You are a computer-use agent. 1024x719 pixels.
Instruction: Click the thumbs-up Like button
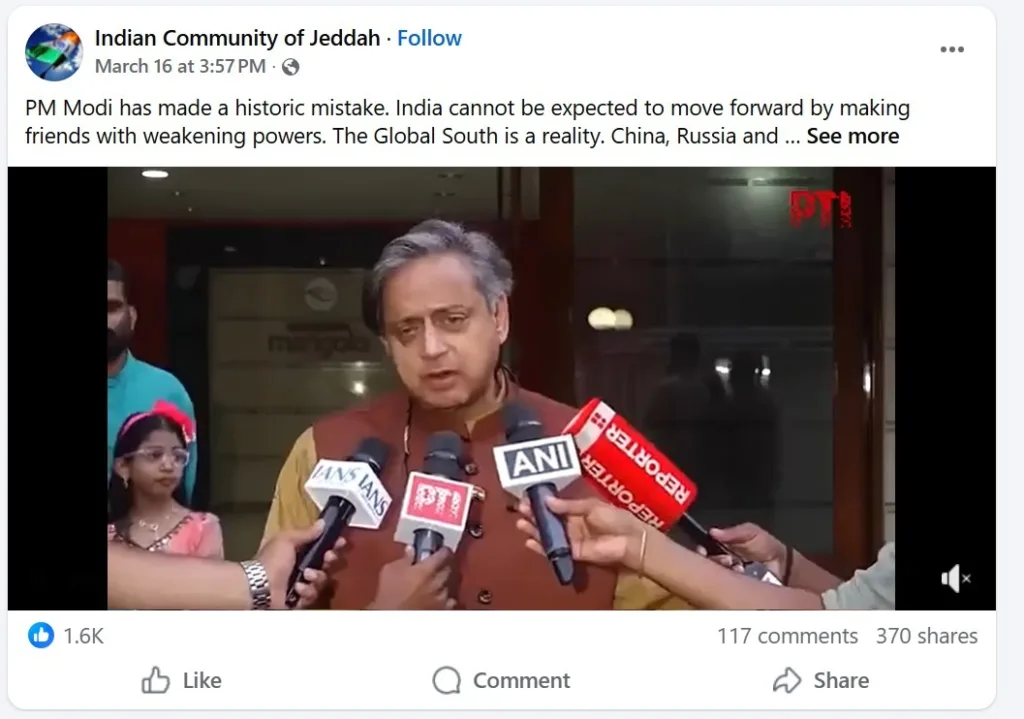[182, 680]
